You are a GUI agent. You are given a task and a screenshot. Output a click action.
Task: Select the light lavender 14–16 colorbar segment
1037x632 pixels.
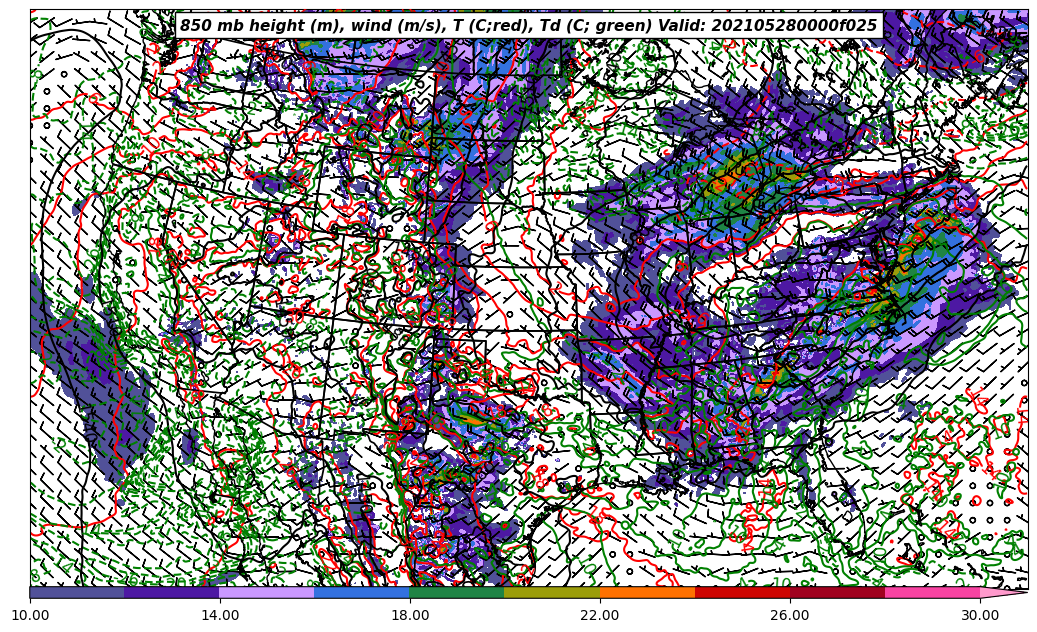267,592
